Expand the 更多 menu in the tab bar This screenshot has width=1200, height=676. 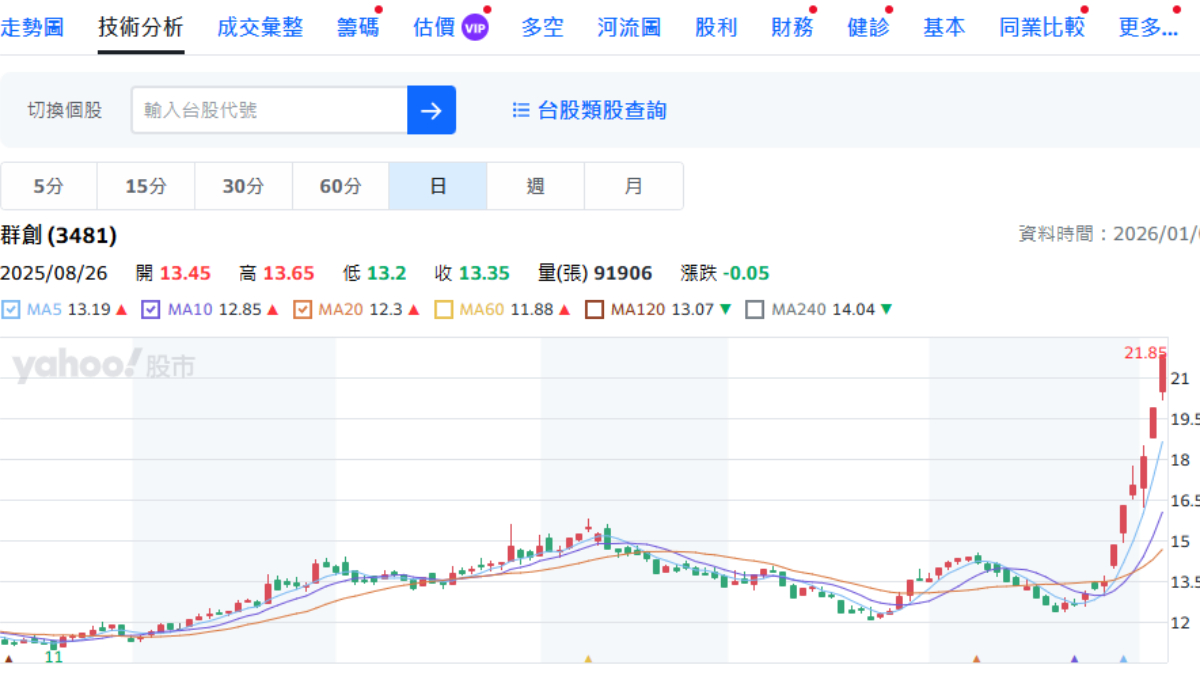pyautogui.click(x=1147, y=27)
